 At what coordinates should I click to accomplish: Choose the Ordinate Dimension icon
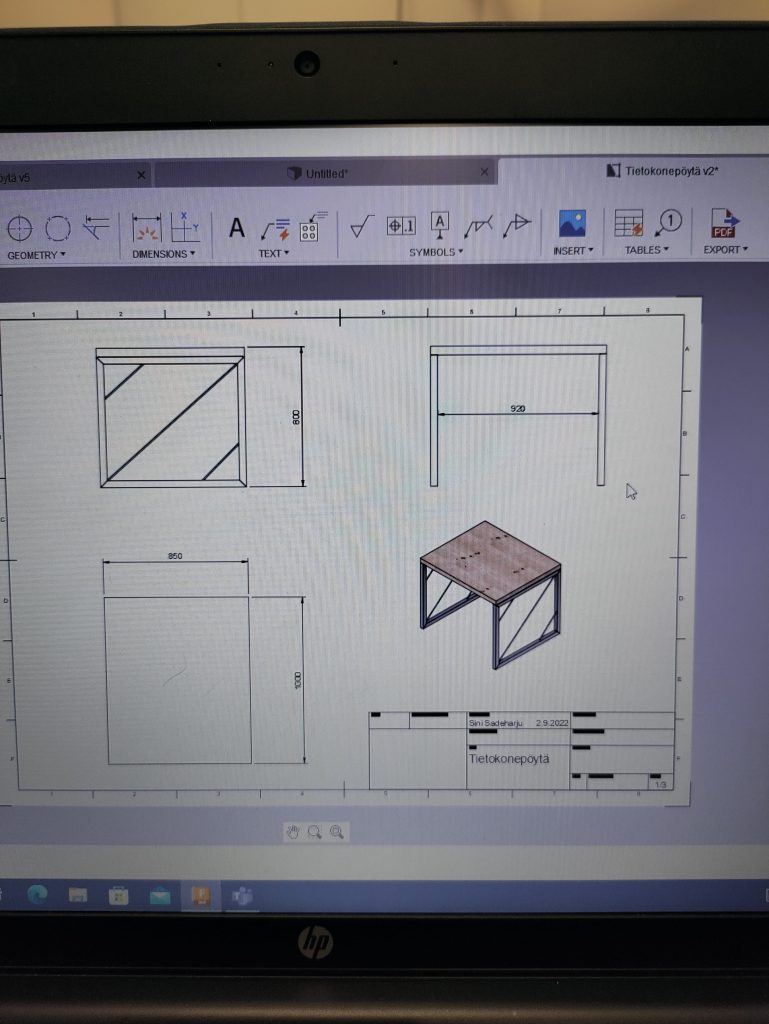[185, 227]
